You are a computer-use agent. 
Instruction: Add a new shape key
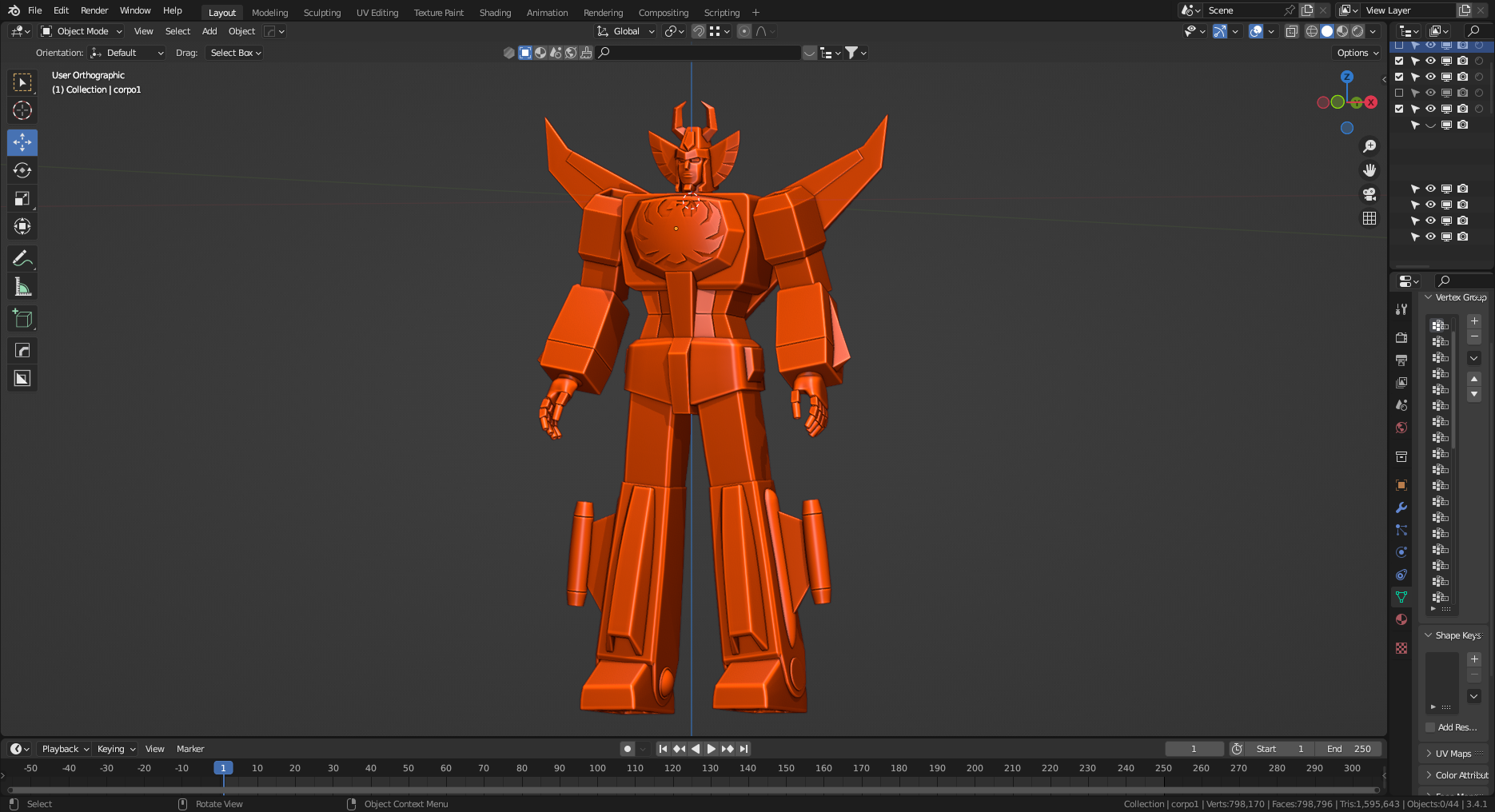coord(1474,659)
